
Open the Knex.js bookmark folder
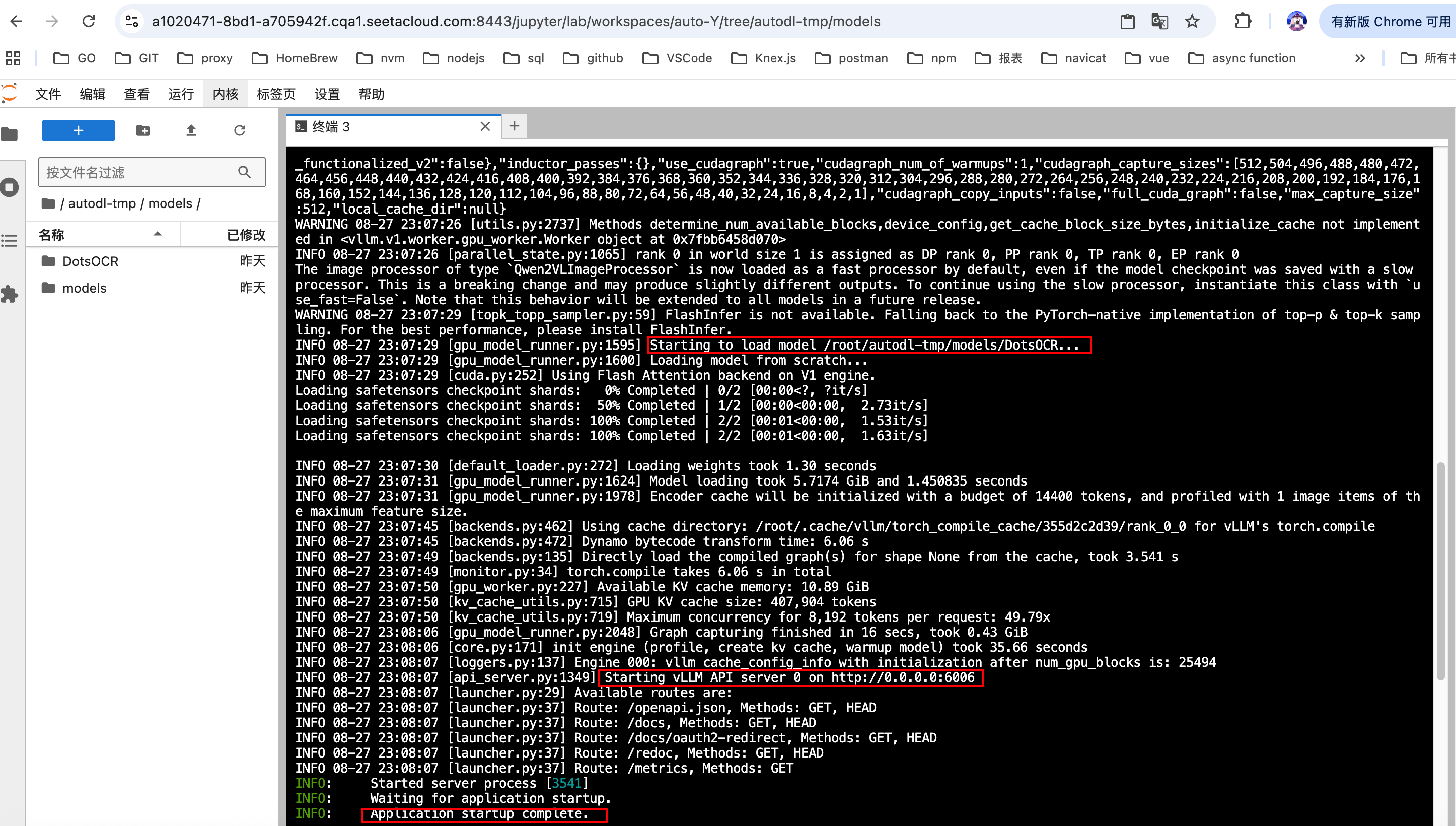tap(763, 58)
